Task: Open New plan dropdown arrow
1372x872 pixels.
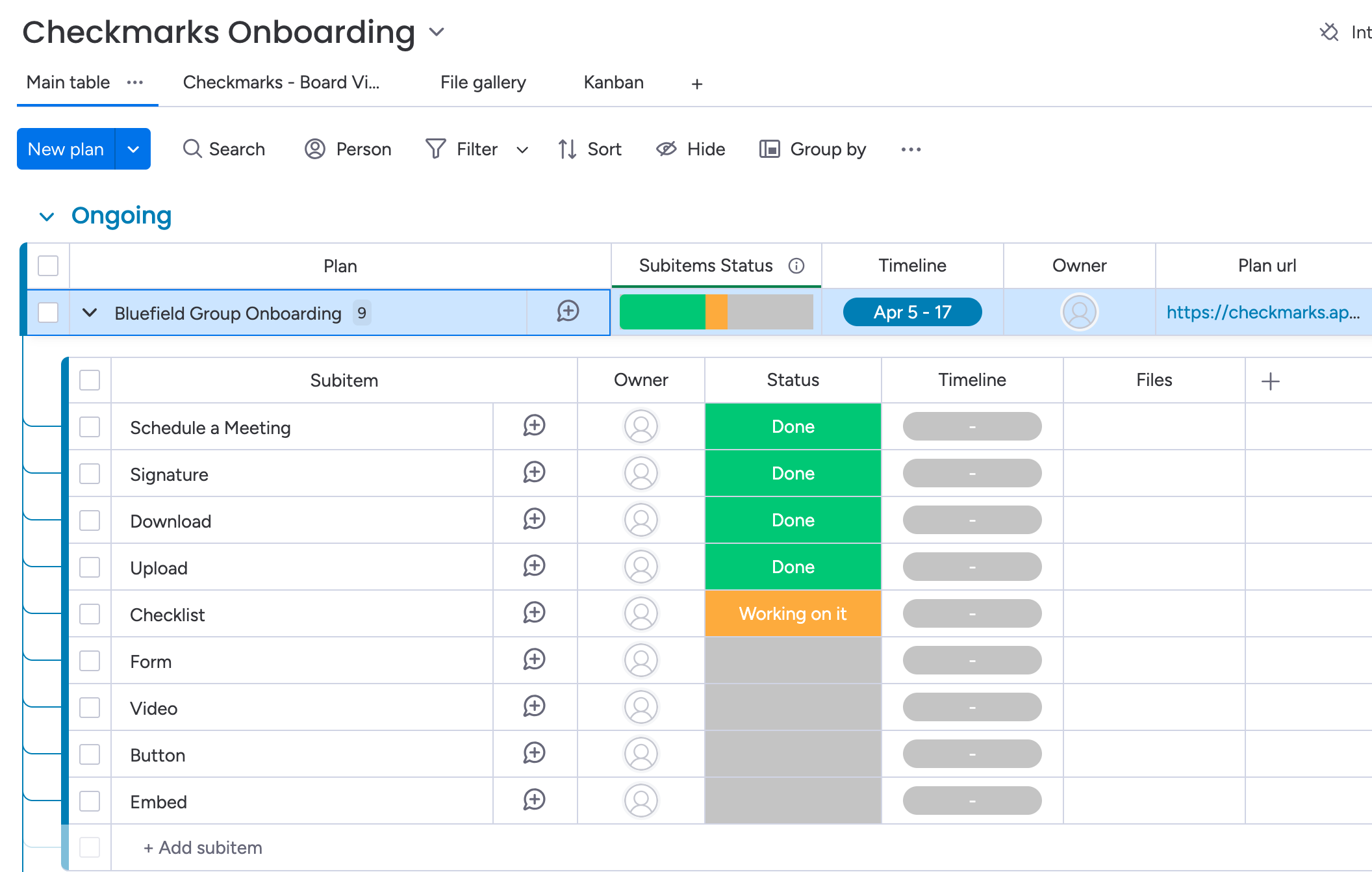Action: point(133,149)
